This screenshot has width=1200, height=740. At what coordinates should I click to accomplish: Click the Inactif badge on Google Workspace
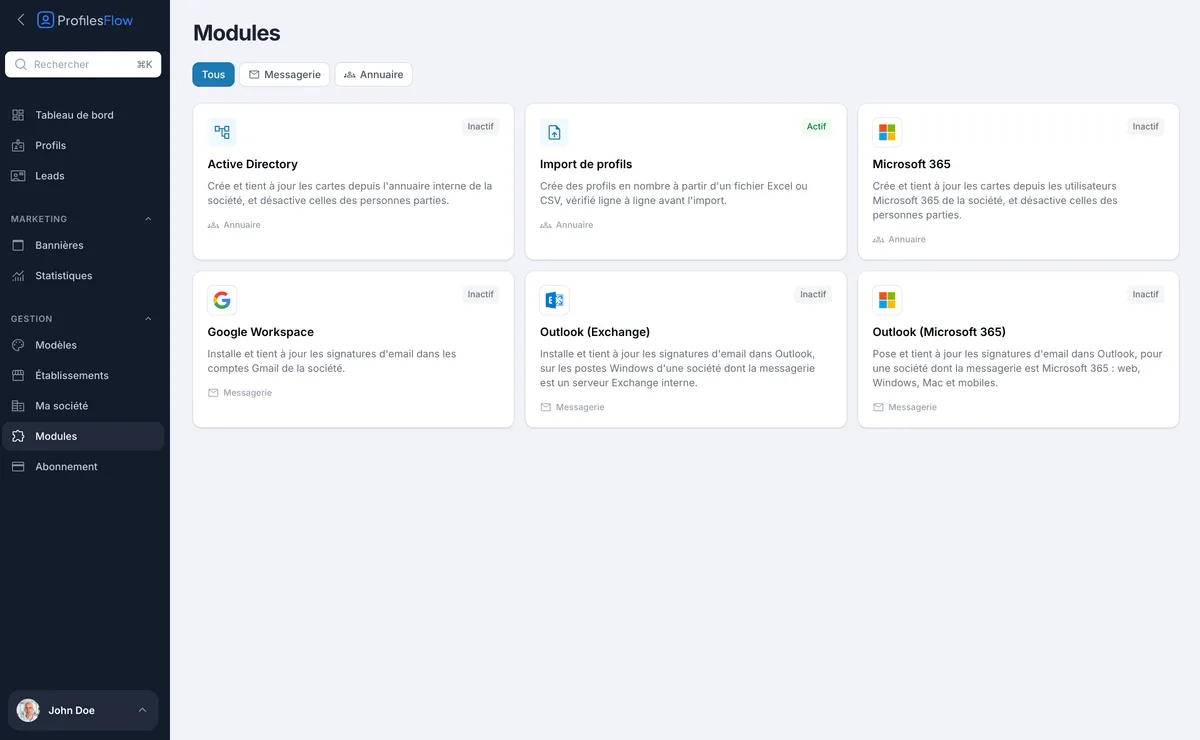click(481, 295)
